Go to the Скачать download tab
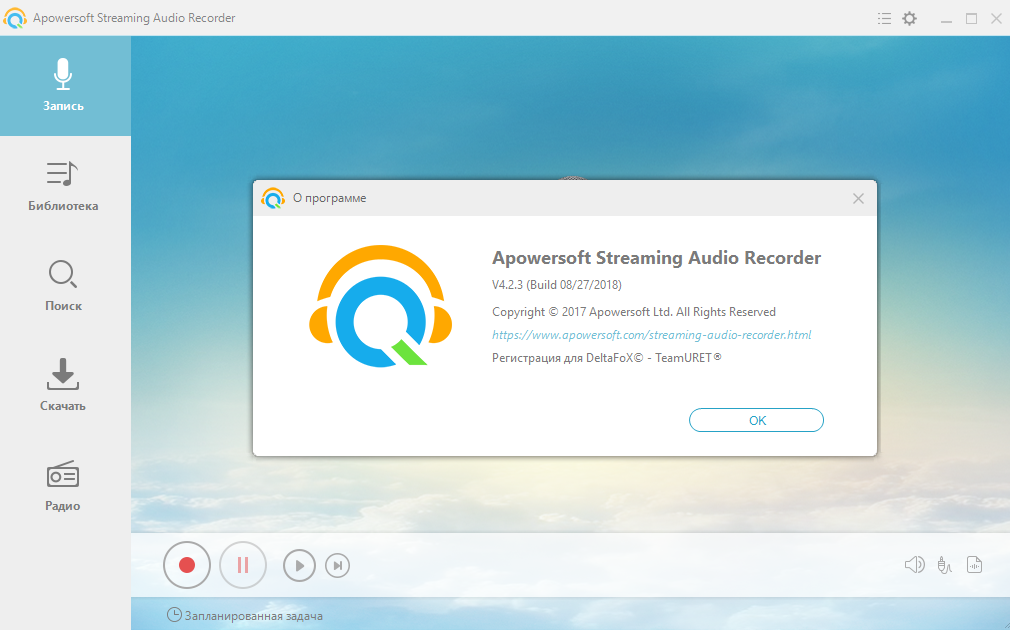 pos(63,385)
